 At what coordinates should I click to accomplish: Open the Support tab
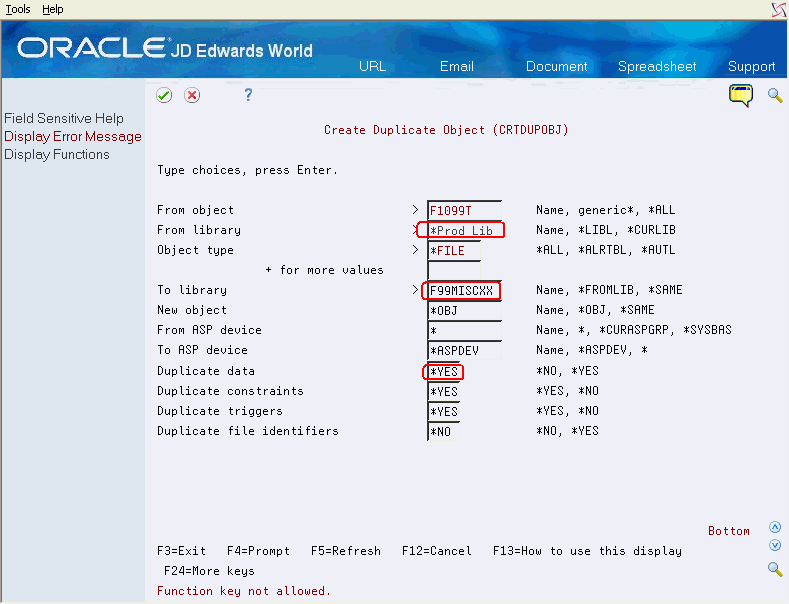tap(751, 66)
